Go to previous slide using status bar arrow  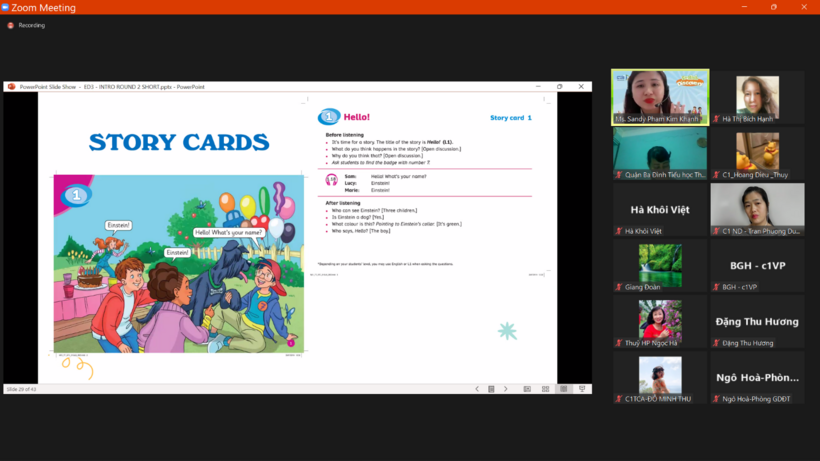[x=477, y=389]
